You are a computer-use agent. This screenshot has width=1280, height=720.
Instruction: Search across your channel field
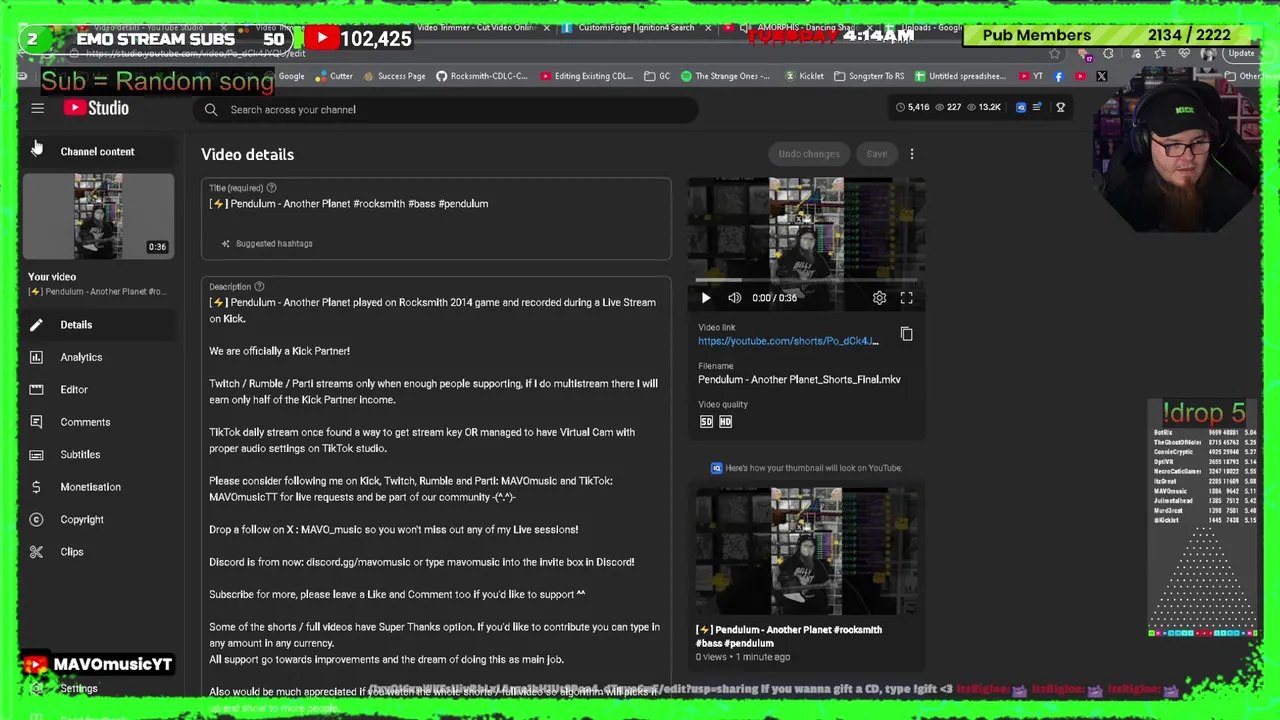click(x=445, y=109)
